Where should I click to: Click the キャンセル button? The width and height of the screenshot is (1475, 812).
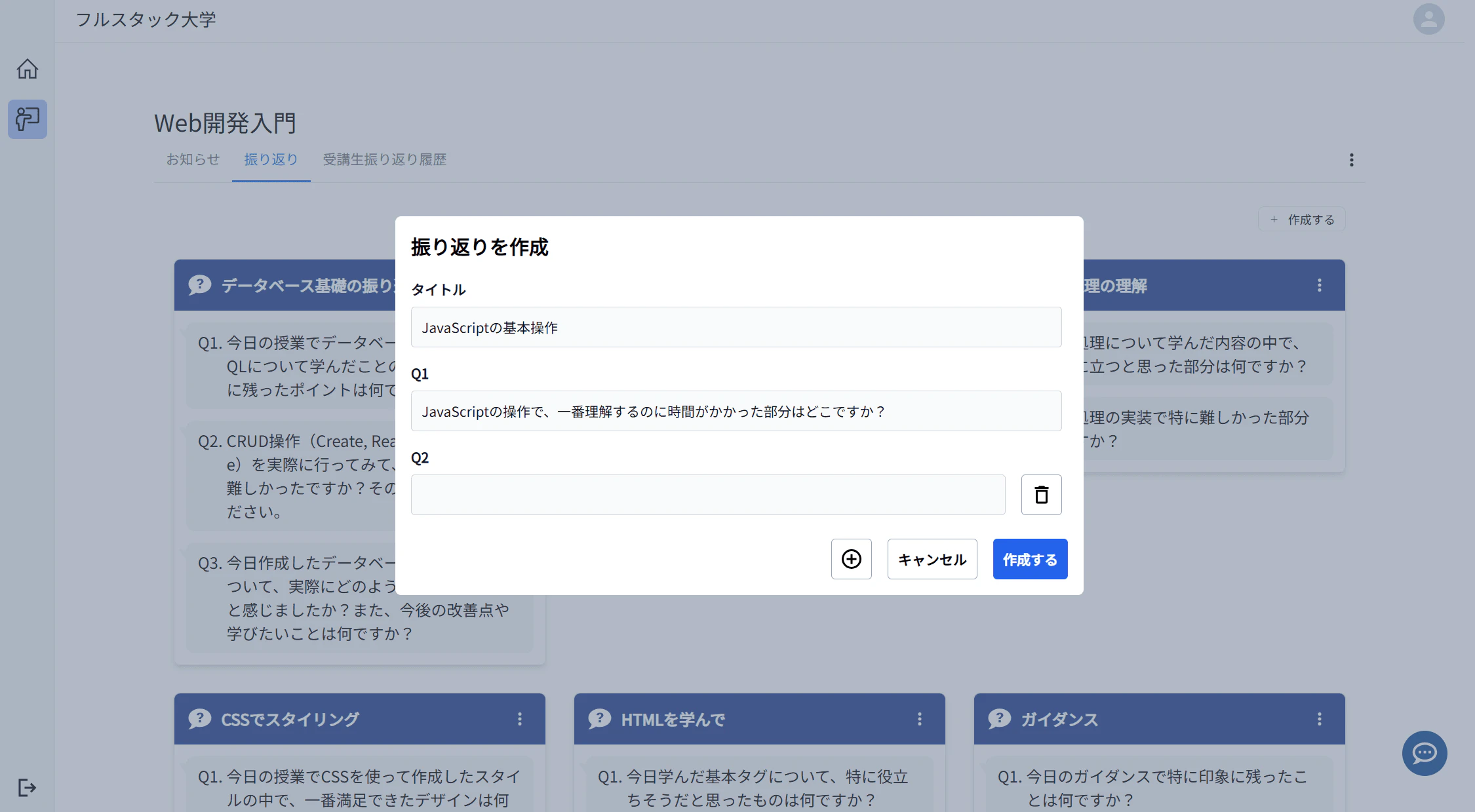click(932, 559)
